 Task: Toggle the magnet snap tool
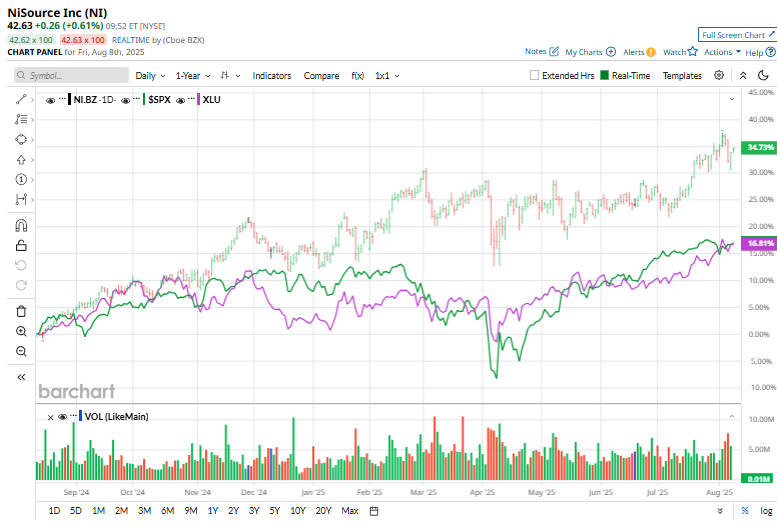click(21, 226)
